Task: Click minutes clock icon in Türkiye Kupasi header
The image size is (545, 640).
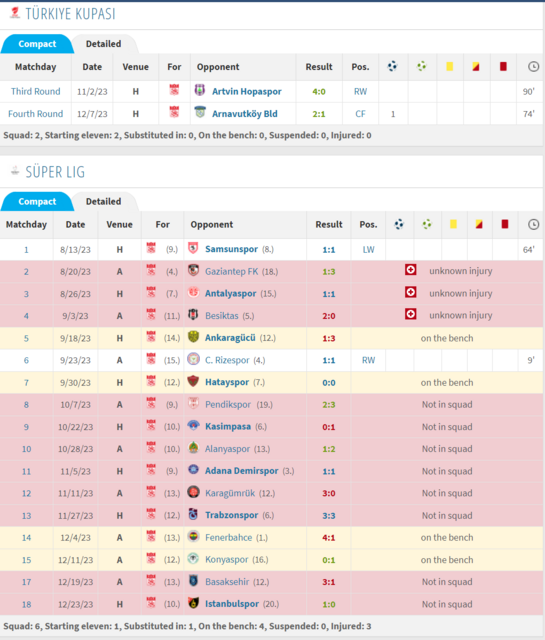Action: click(534, 67)
